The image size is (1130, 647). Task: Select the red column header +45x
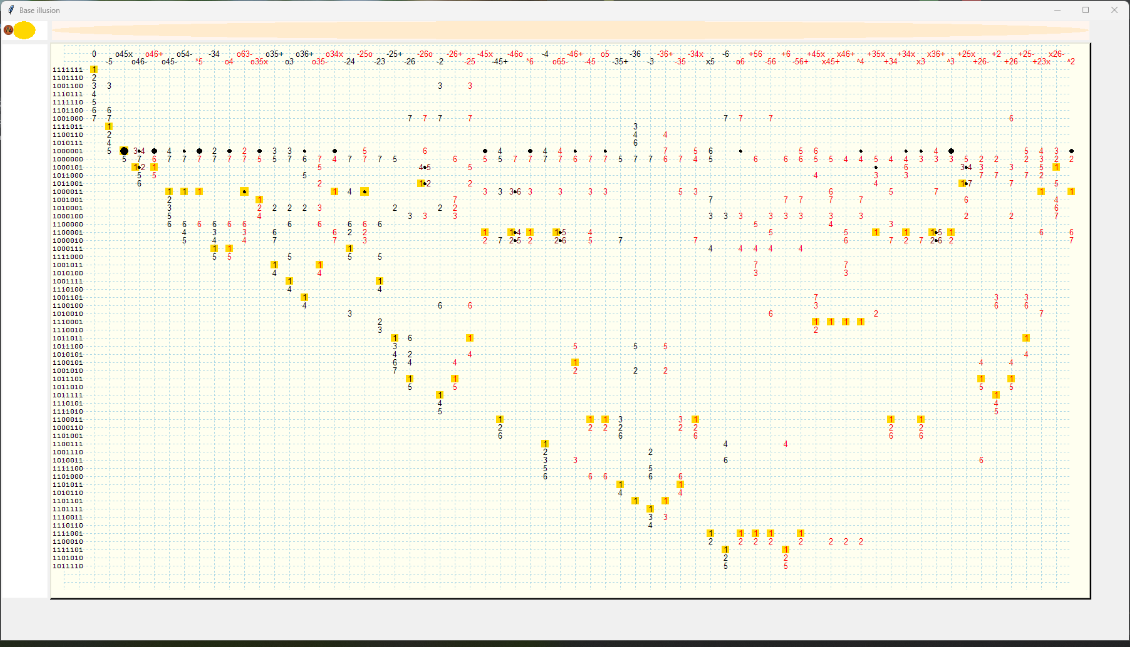click(x=816, y=54)
